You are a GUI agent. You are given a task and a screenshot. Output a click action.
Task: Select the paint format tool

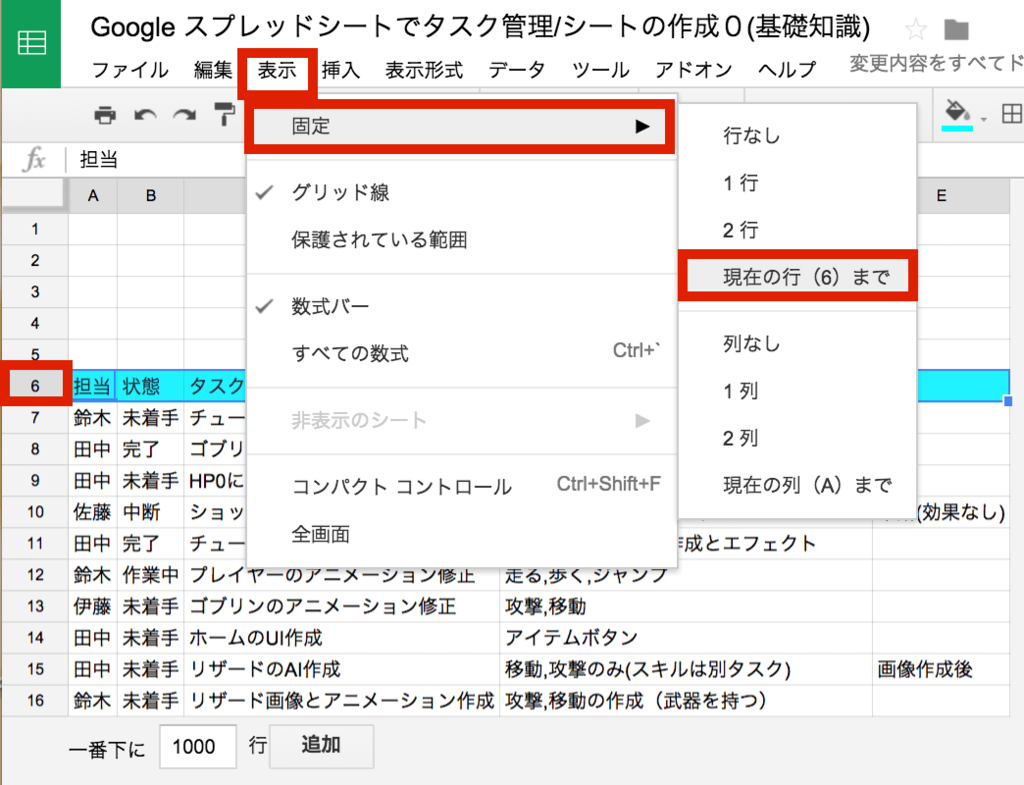pos(224,114)
